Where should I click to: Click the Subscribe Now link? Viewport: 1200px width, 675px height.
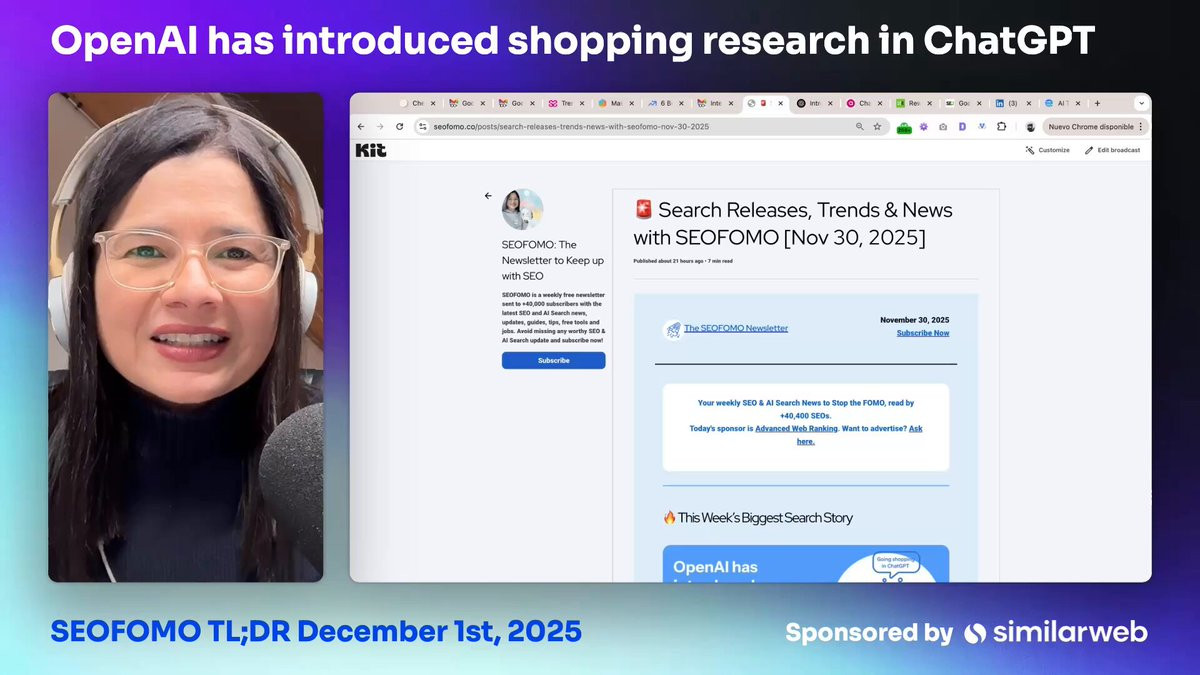(923, 333)
